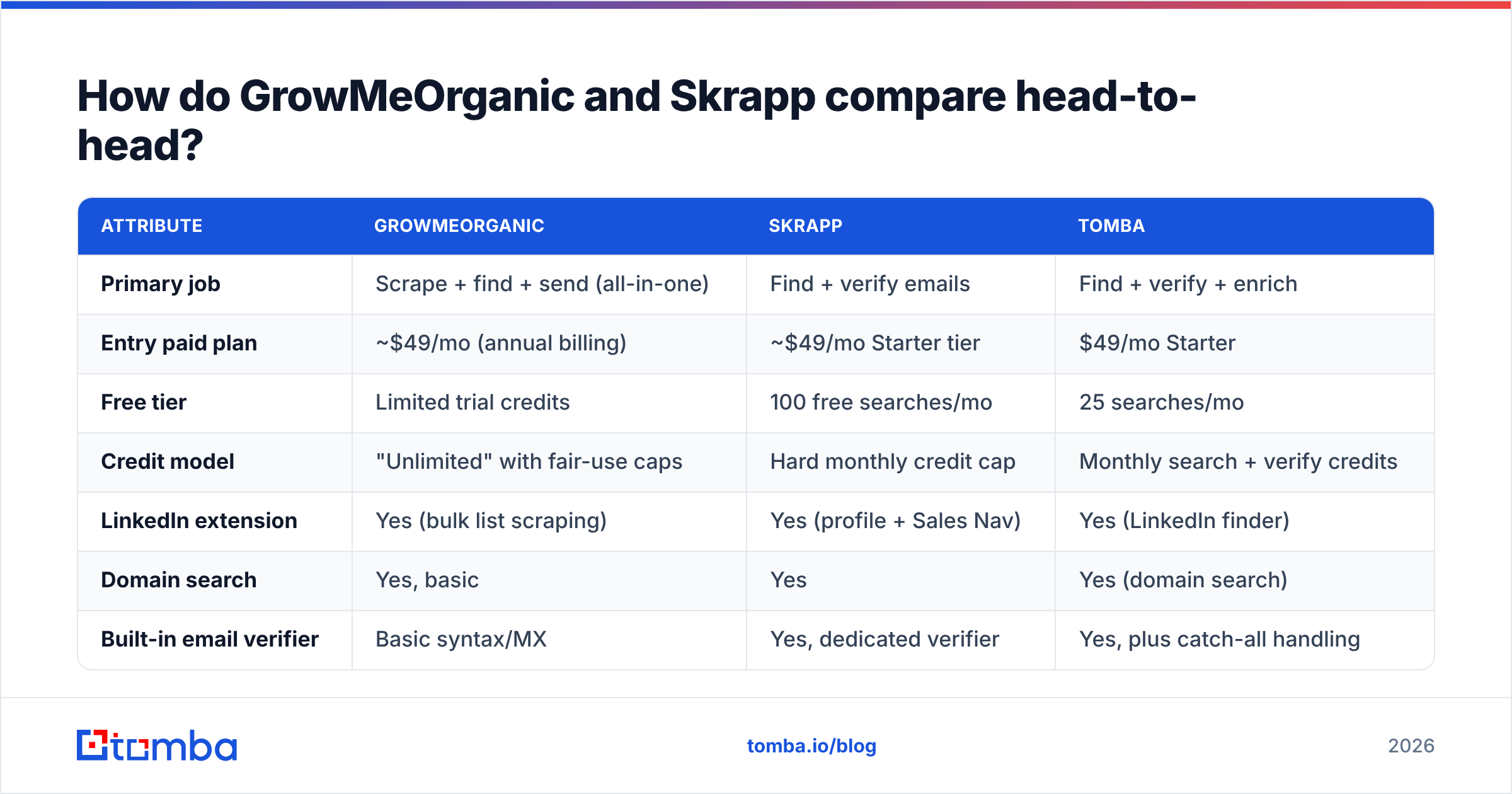Viewport: 1512px width, 794px height.
Task: Click the 'LinkedIn extension' row label
Action: (199, 521)
